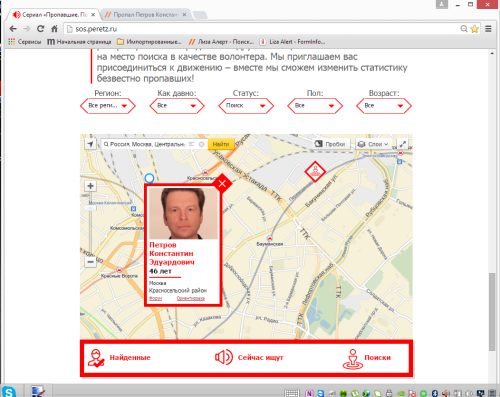This screenshot has height=397, width=500.
Task: Zoom out the map with minus button
Action: (x=90, y=262)
